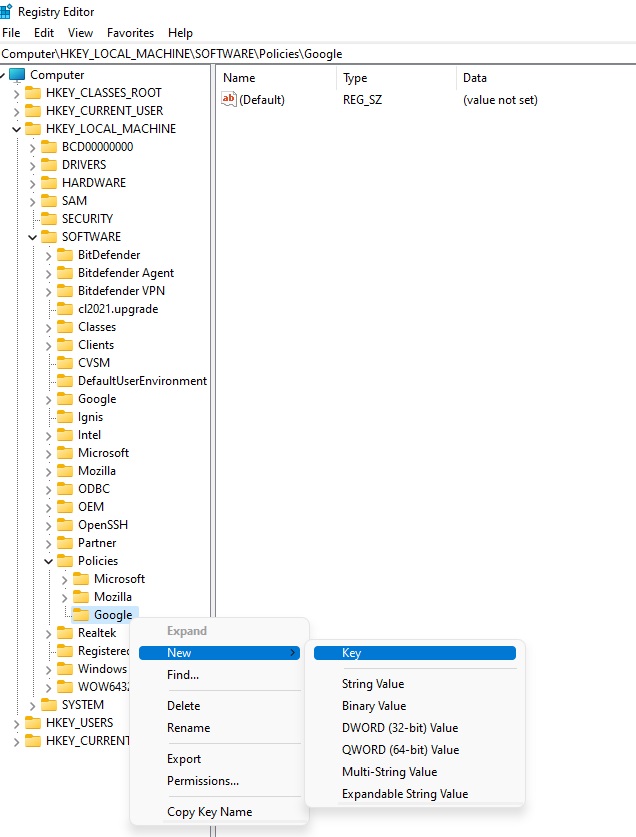This screenshot has width=636, height=837.
Task: Click the CVSM folder icon
Action: coord(65,363)
